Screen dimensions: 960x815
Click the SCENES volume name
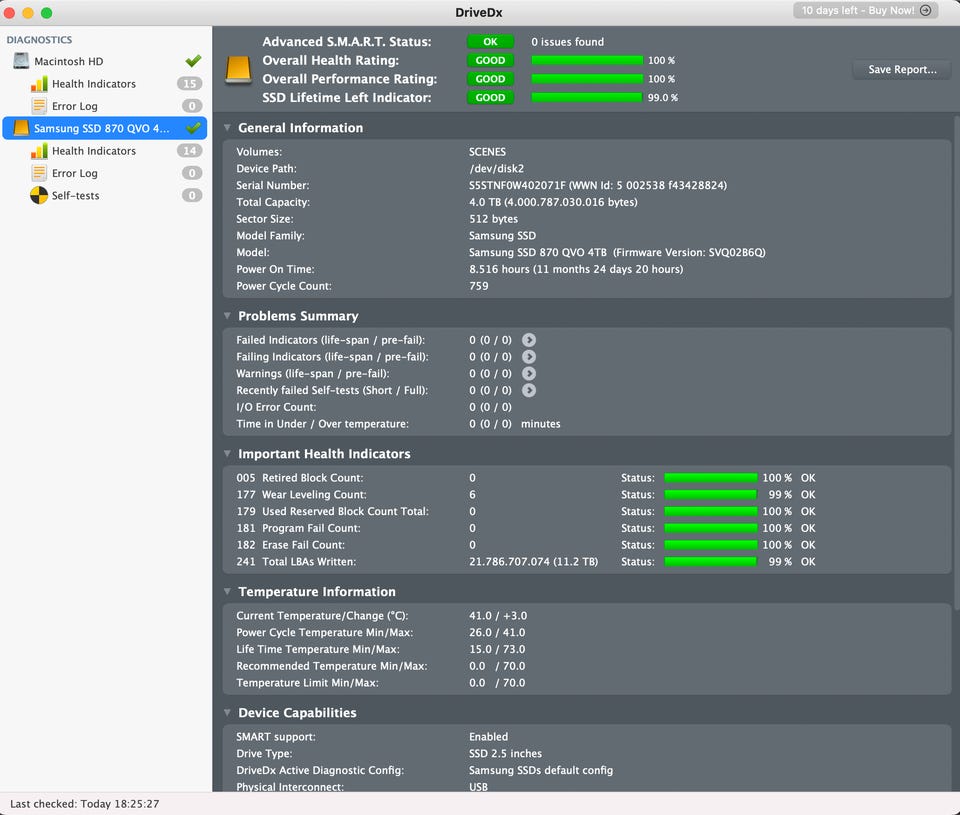pyautogui.click(x=487, y=152)
